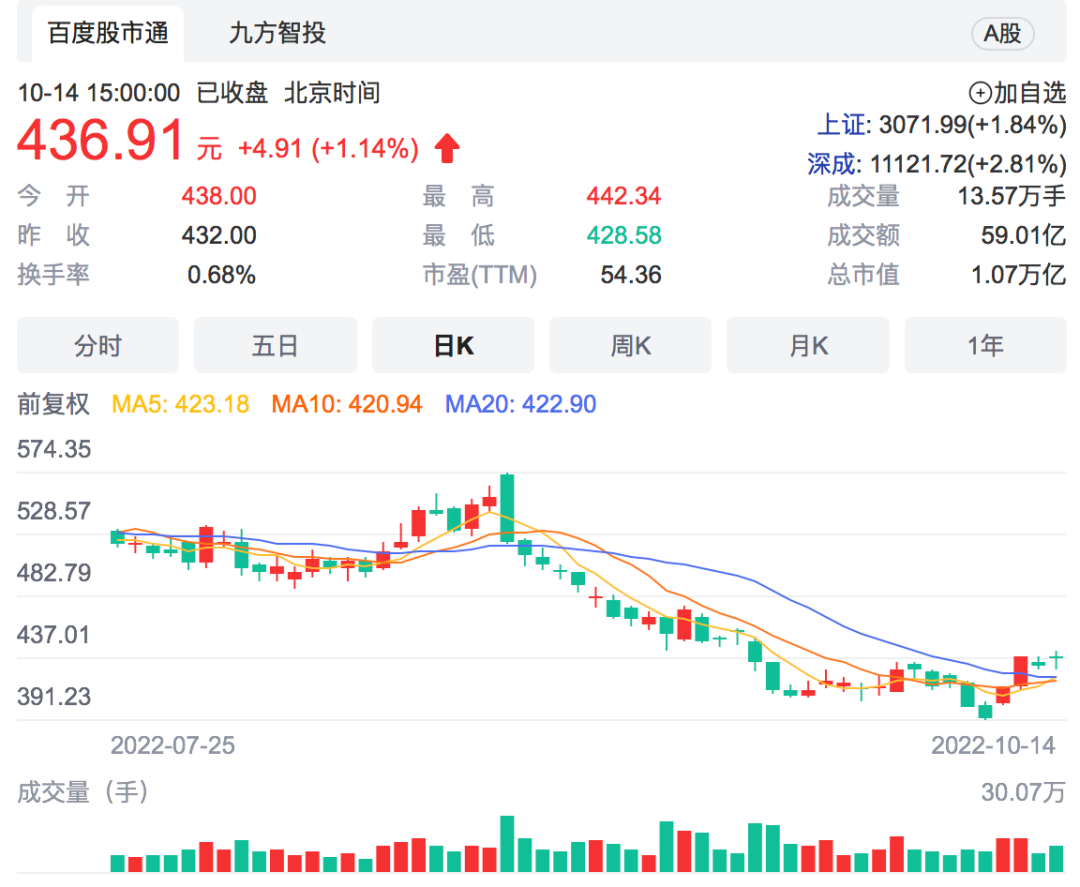Viewport: 1080px width, 887px height.
Task: Open the 分时 intraday chart view
Action: click(97, 344)
